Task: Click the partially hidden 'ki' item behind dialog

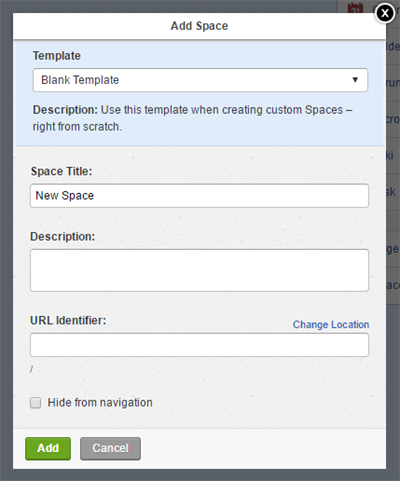Action: pos(390,155)
